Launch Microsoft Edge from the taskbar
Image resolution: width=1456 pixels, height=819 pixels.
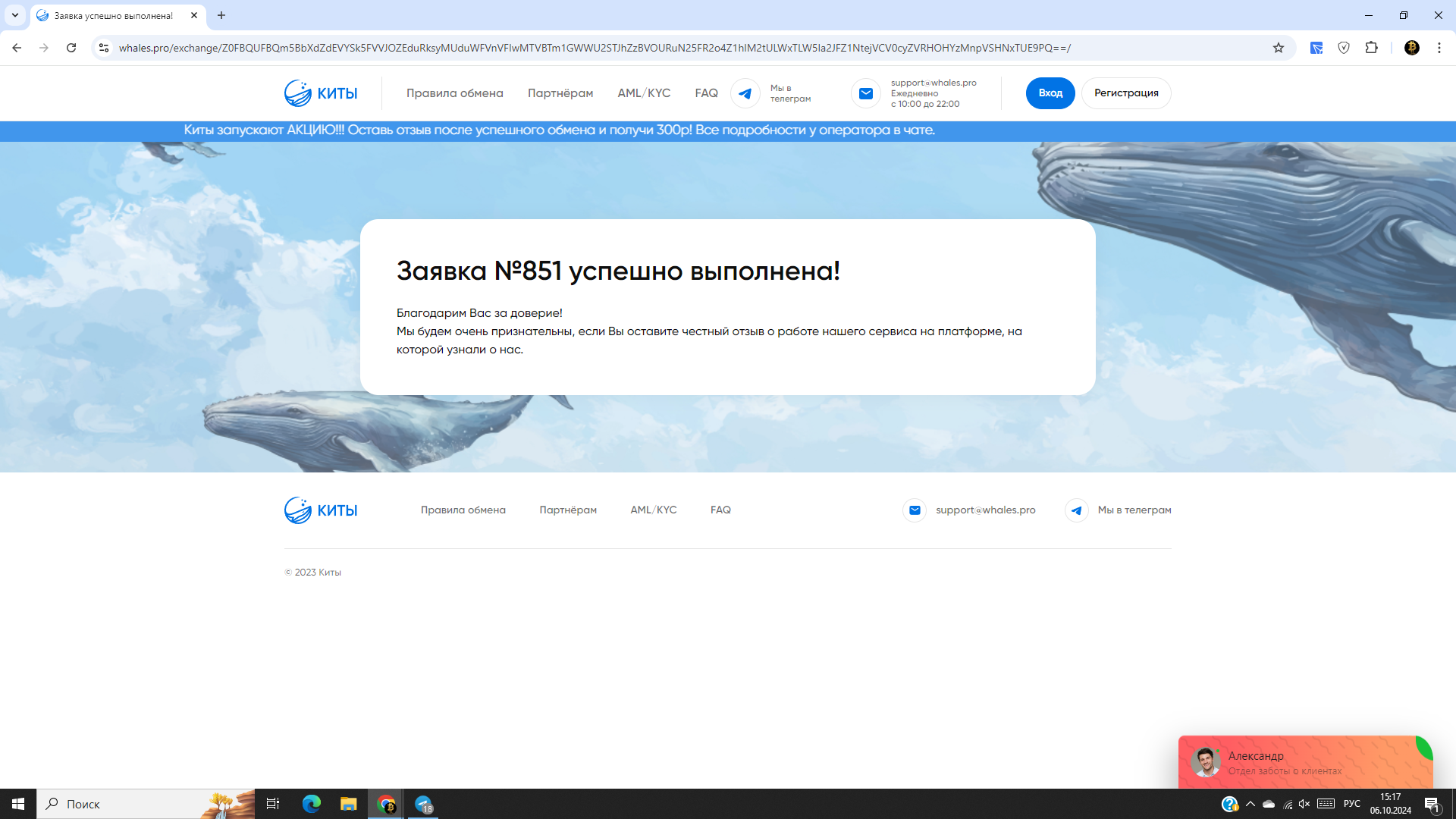[x=311, y=804]
